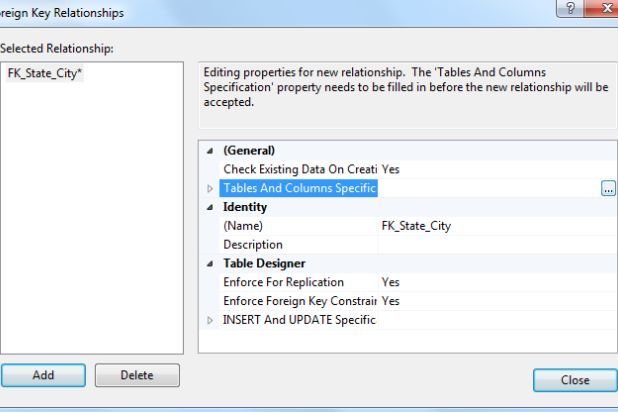Select FK_State_City* in the relationship list

pyautogui.click(x=45, y=73)
